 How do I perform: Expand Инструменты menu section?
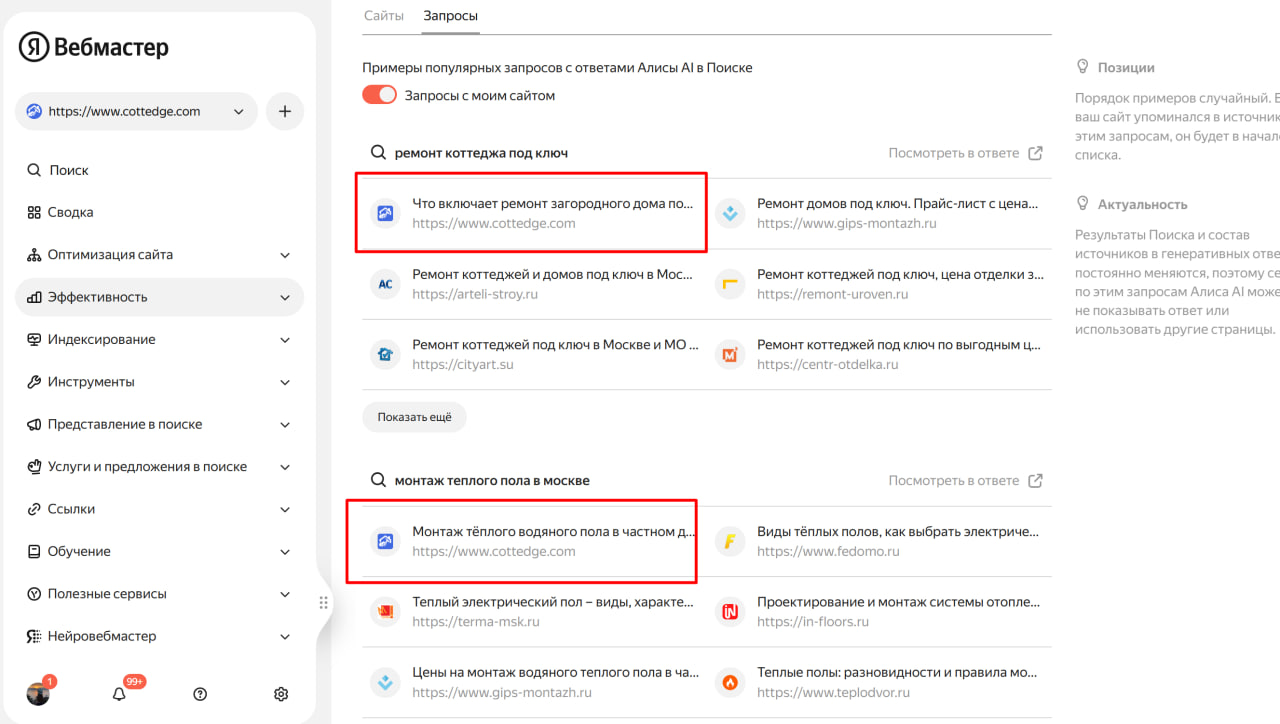[285, 382]
